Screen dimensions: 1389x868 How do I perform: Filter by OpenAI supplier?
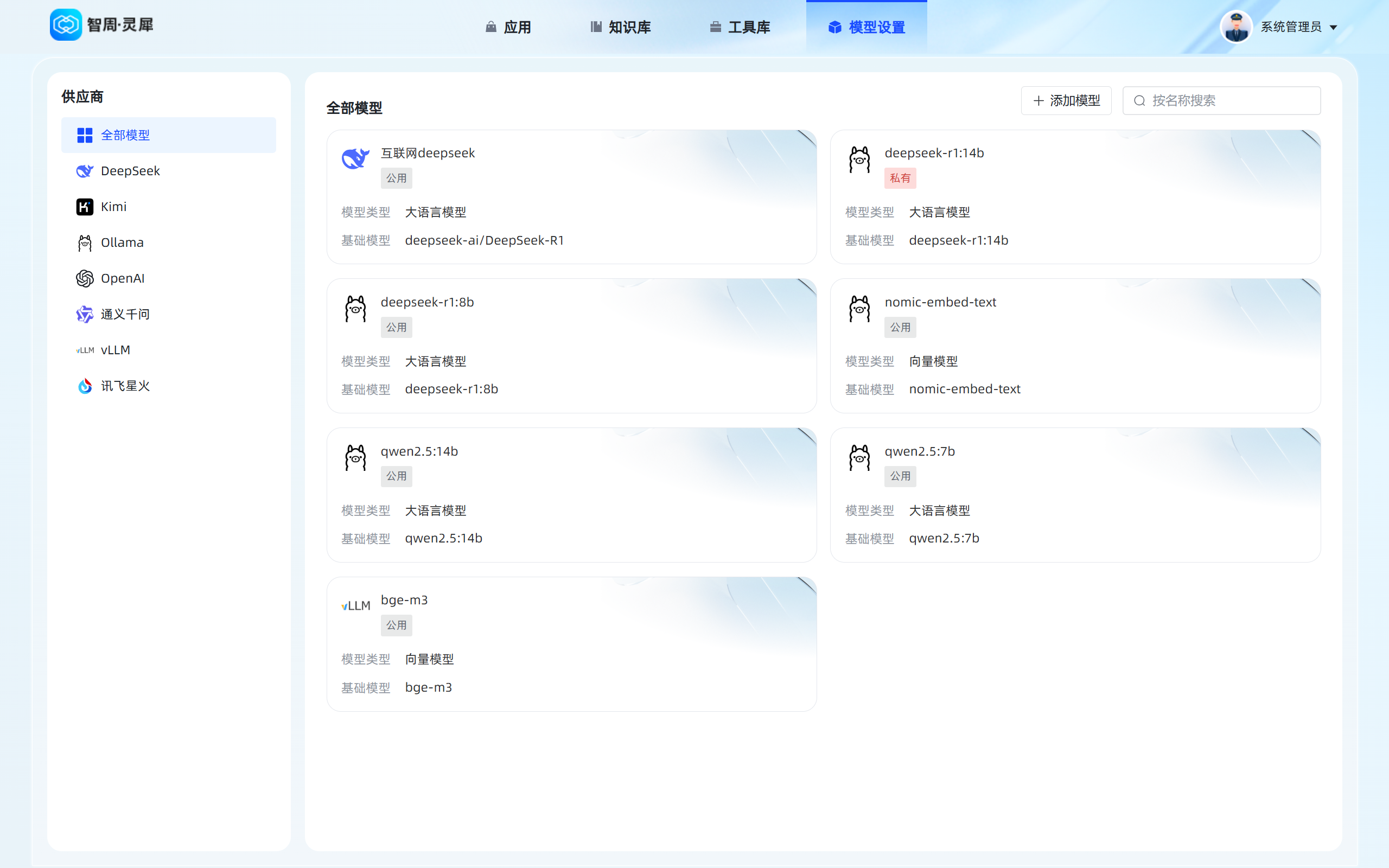(x=169, y=278)
